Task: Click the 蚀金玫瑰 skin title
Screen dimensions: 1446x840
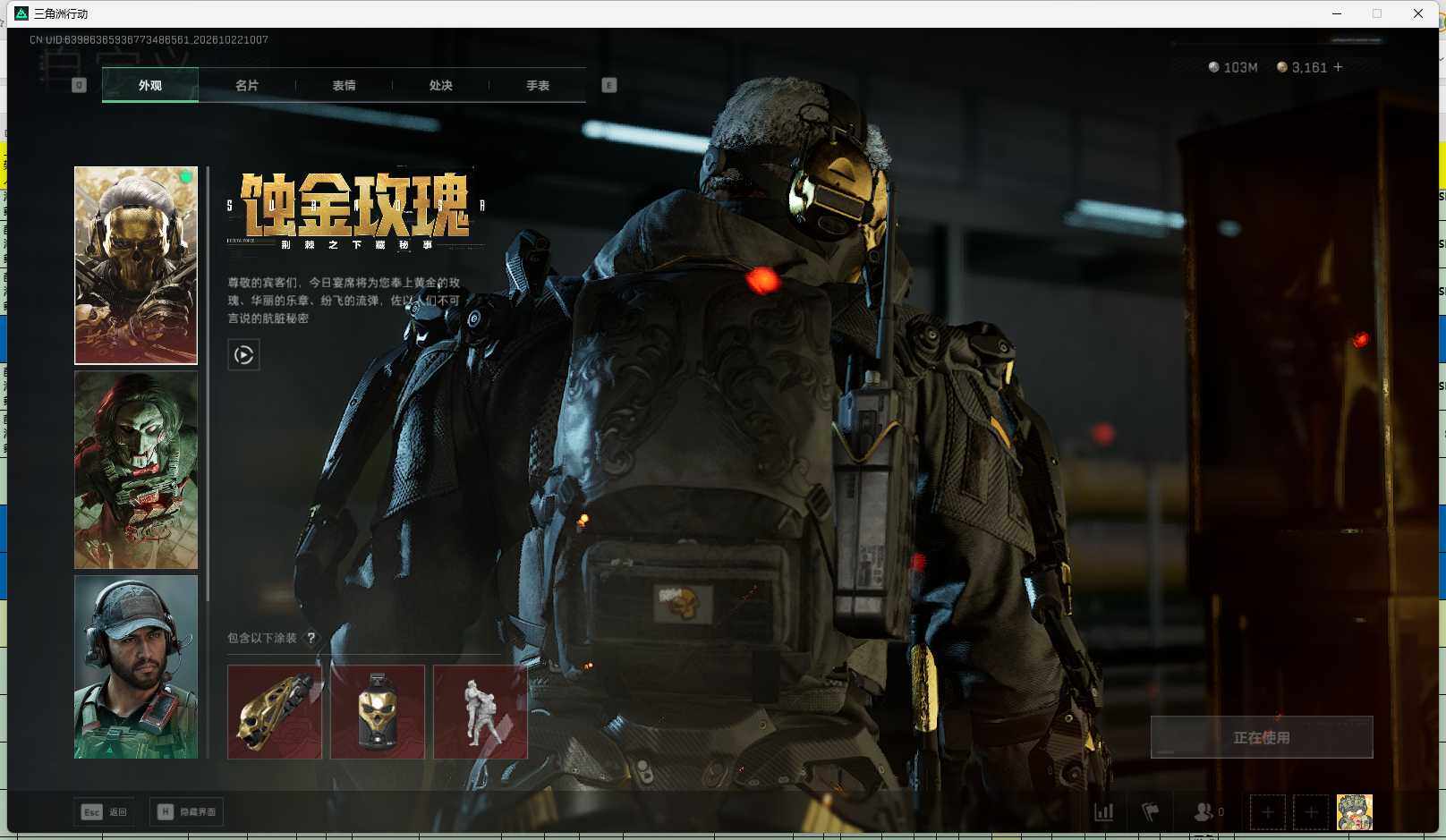Action: [355, 205]
